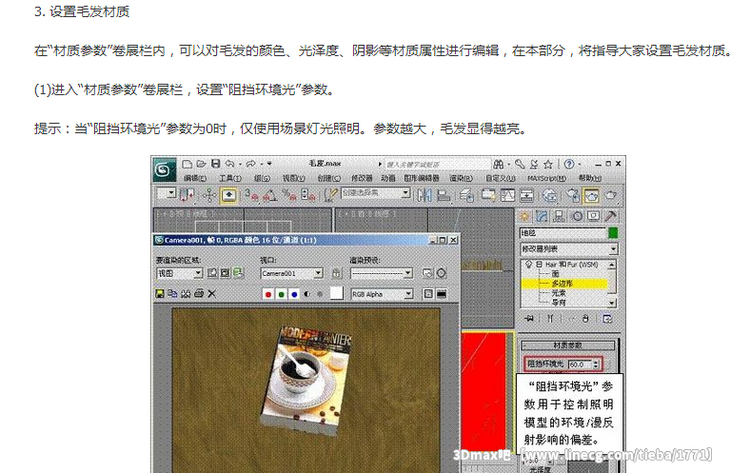The image size is (750, 473).
Task: Open the 要渲染的区域 dropdown showing 视图
Action: point(179,273)
